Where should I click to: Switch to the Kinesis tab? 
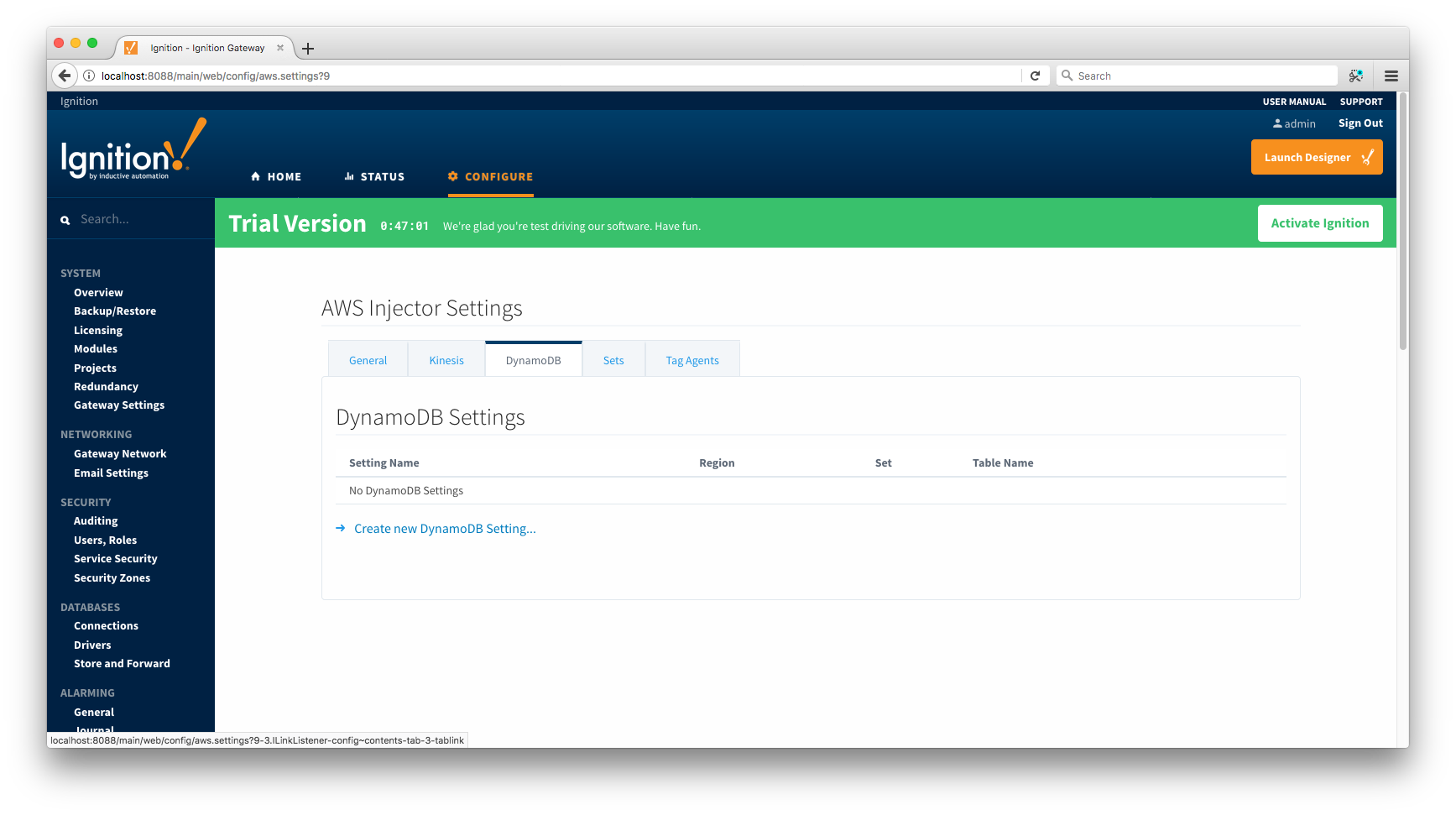[x=446, y=360]
